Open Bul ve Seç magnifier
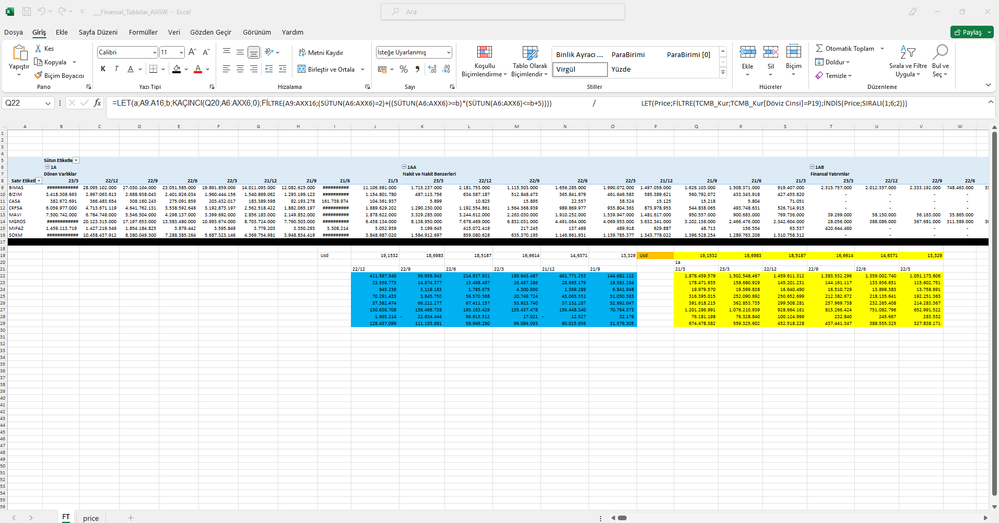Viewport: 999px width, 523px height. click(x=940, y=61)
